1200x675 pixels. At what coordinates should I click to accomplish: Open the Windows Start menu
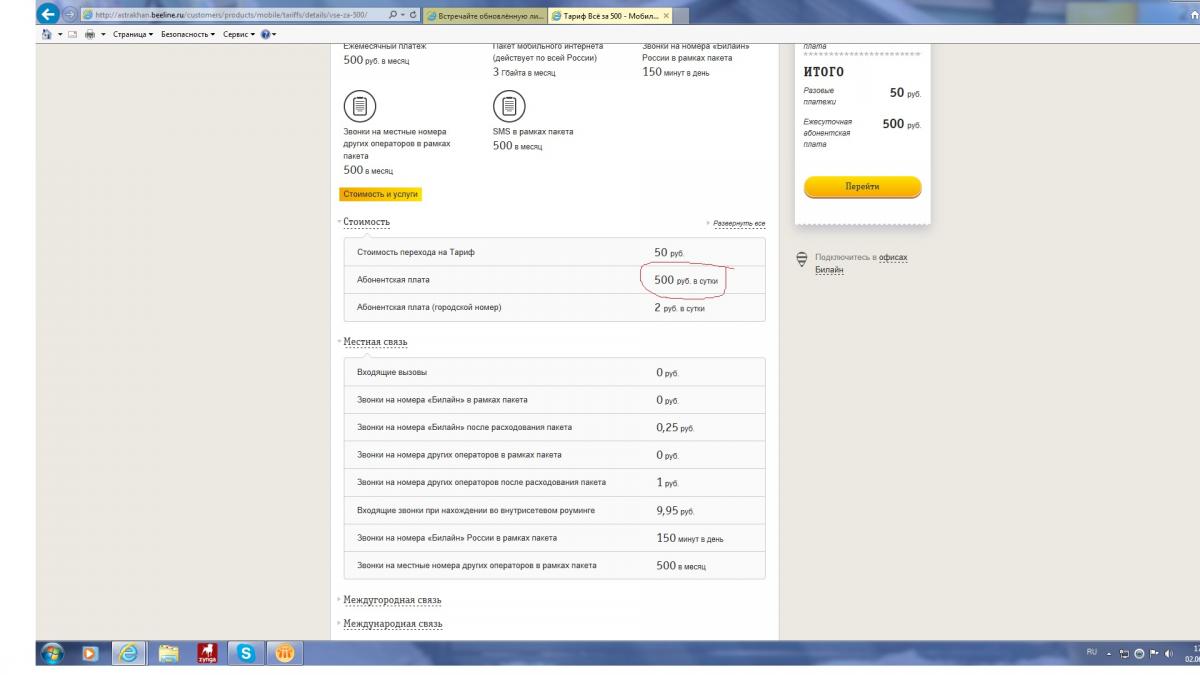click(x=52, y=653)
